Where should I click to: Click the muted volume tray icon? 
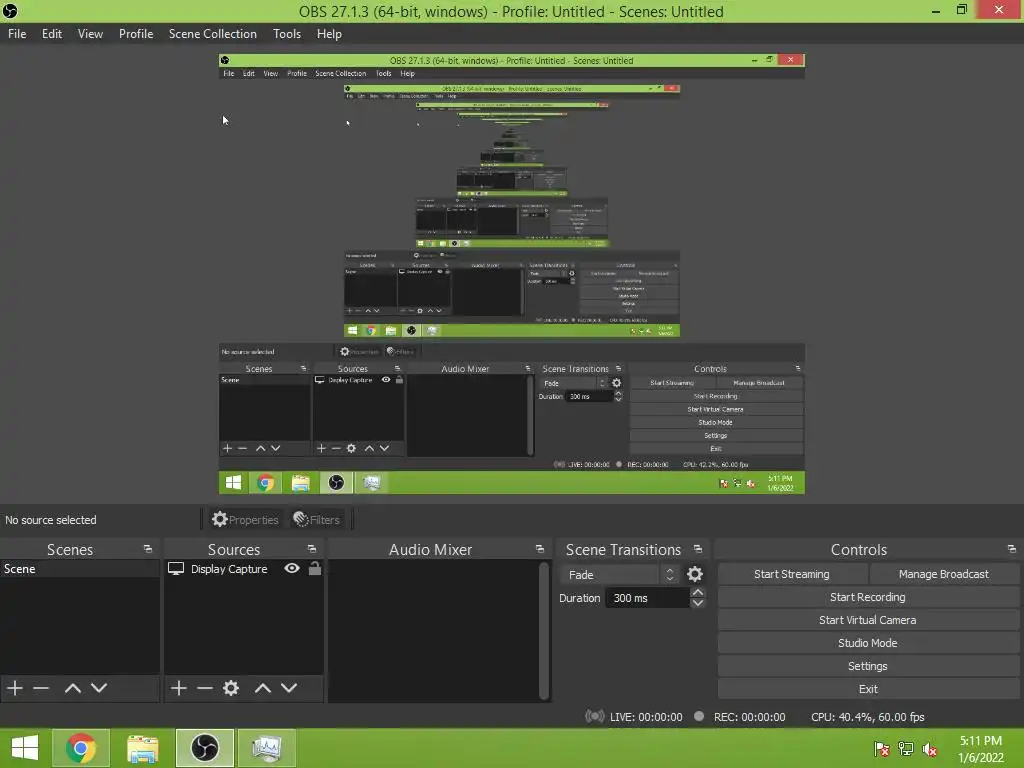click(x=929, y=748)
